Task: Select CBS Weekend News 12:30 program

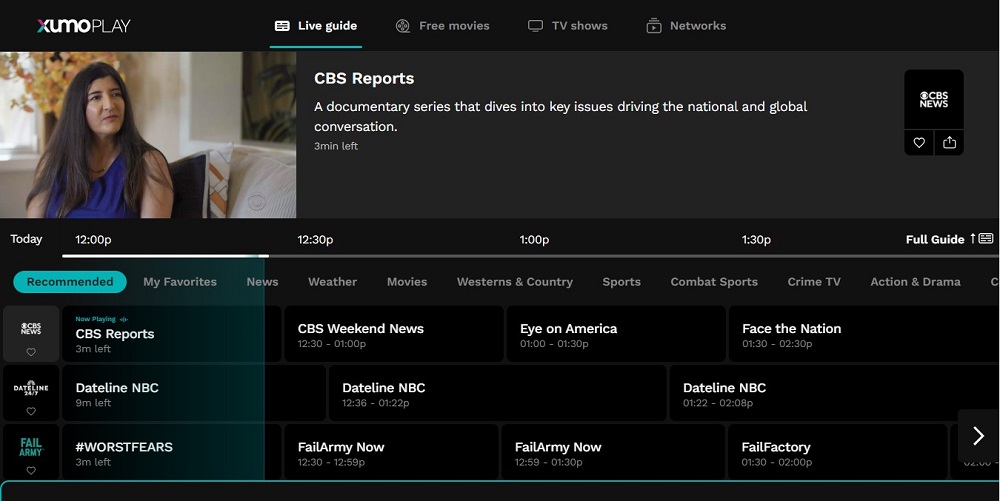Action: click(393, 334)
